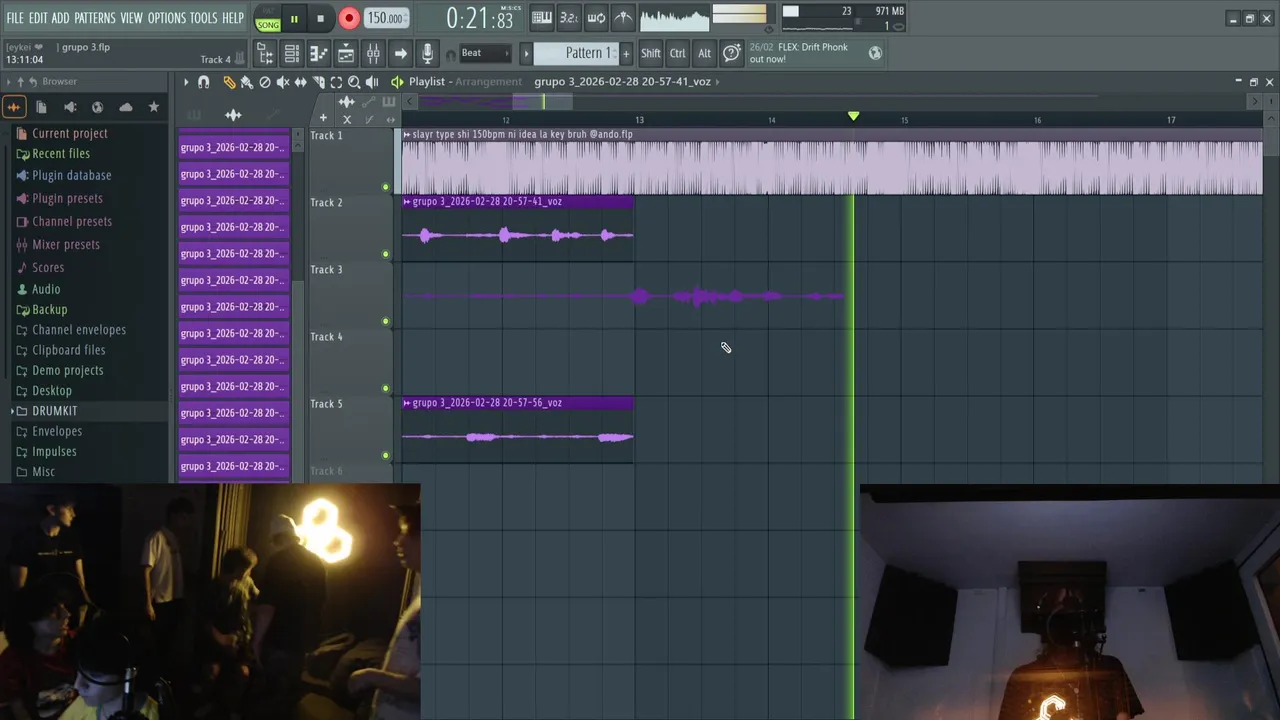1280x720 pixels.
Task: Mute Track 5 with green LED
Action: (x=385, y=455)
